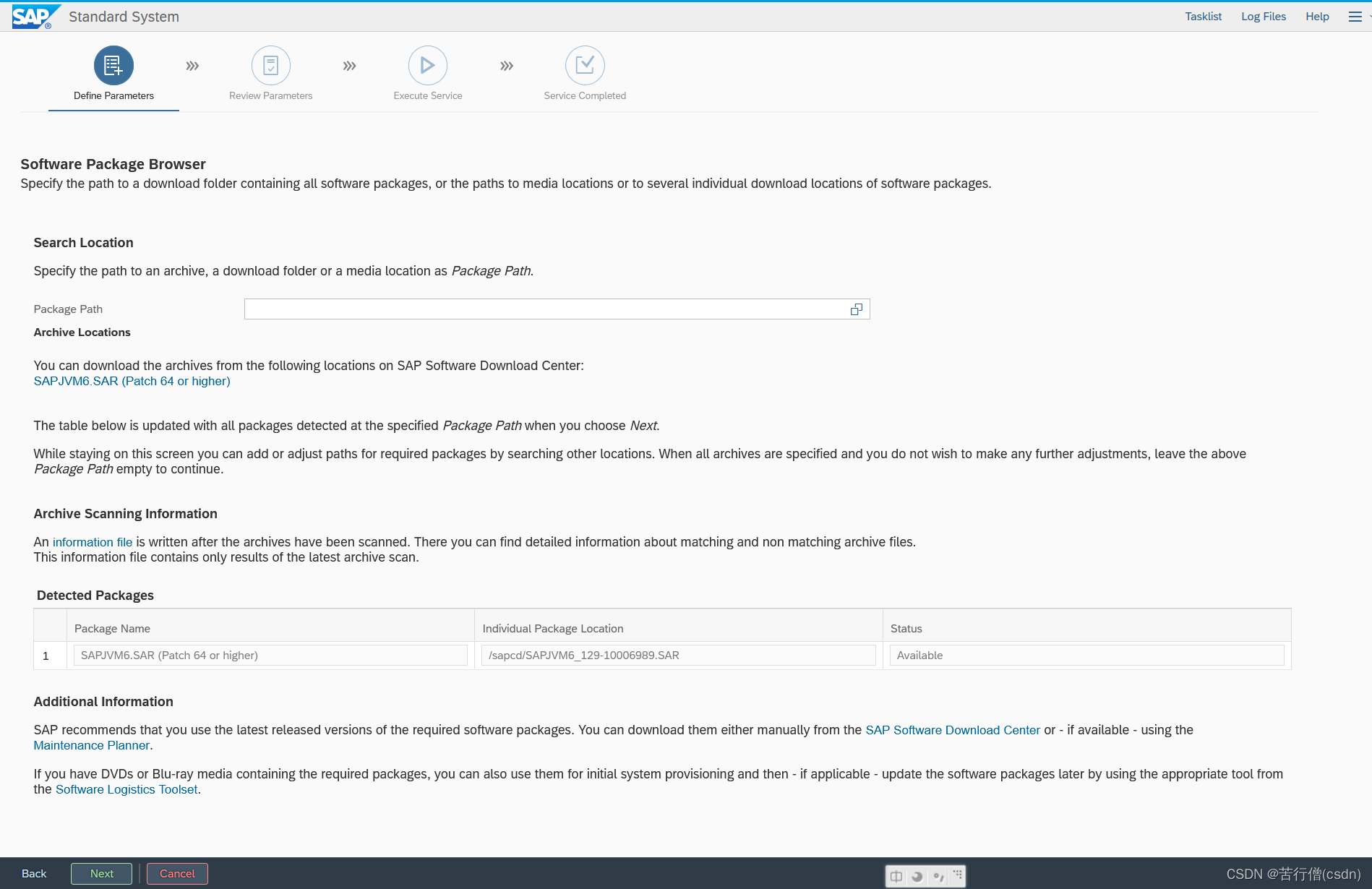
Task: Click the Available status field
Action: pos(1086,656)
